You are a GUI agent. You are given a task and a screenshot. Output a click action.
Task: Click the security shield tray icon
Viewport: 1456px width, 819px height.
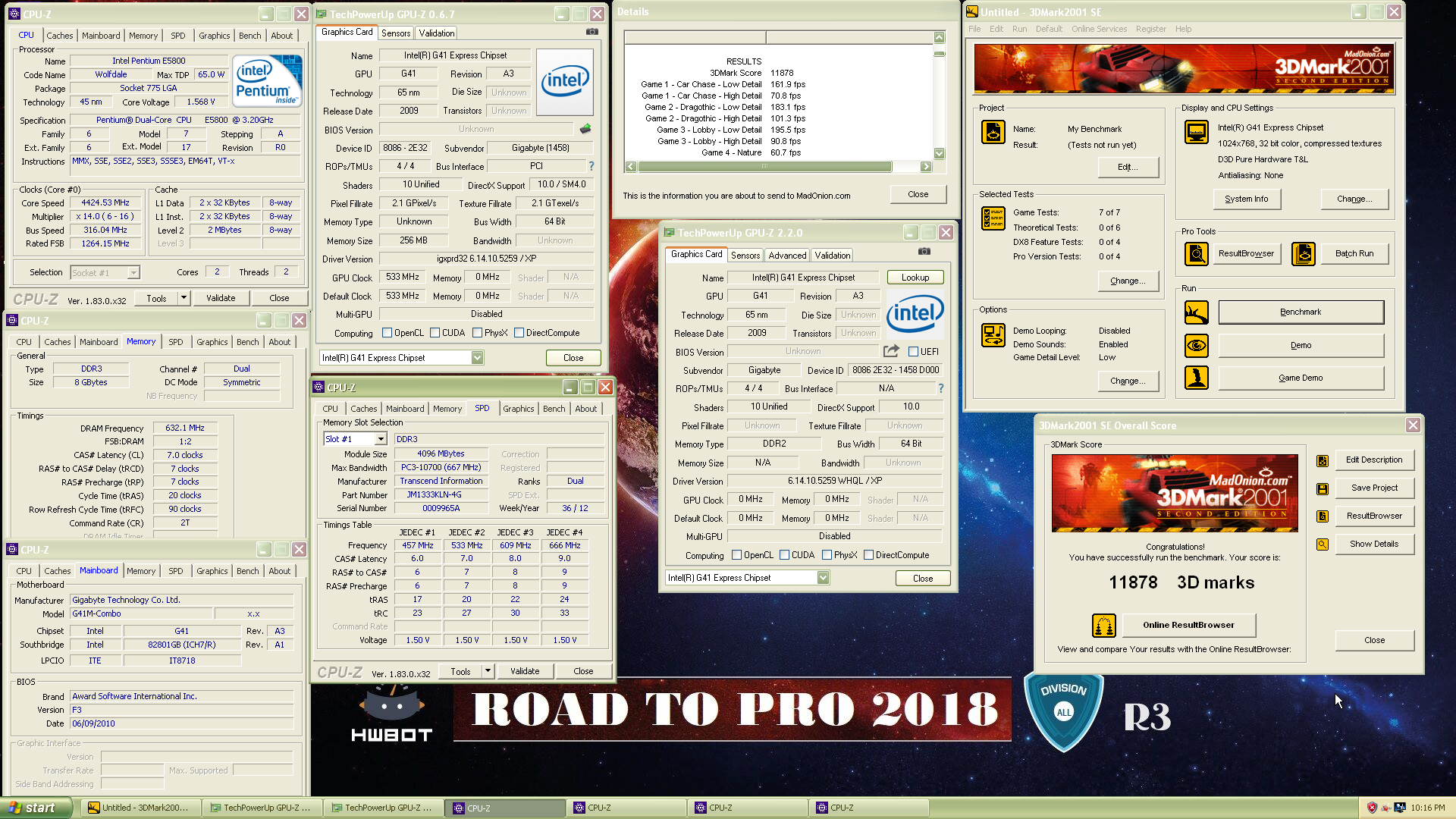point(1372,808)
